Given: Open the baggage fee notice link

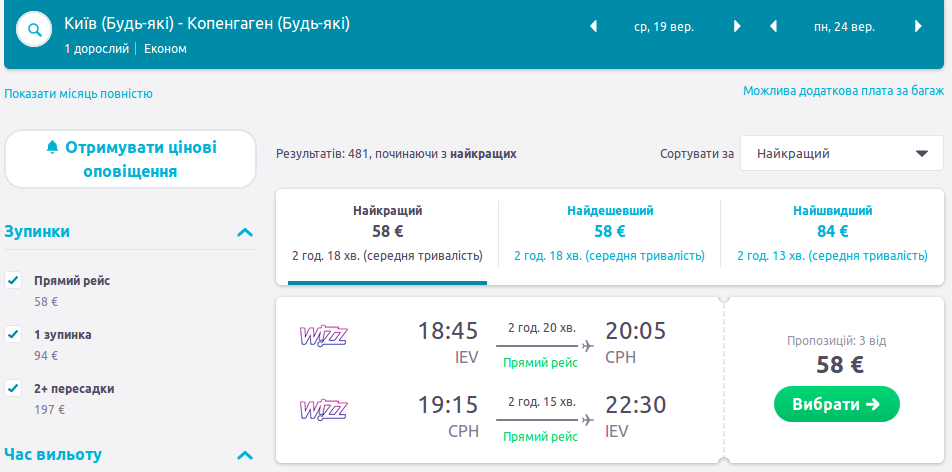Looking at the screenshot, I should point(843,91).
